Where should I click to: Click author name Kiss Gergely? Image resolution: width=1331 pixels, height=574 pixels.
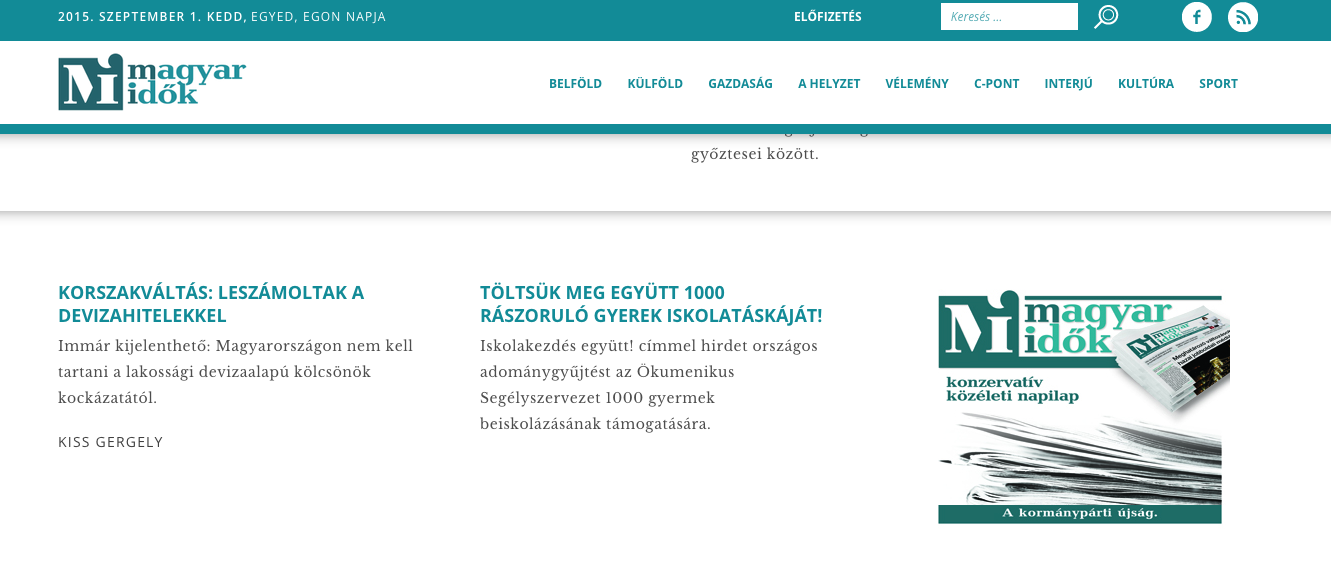point(110,442)
